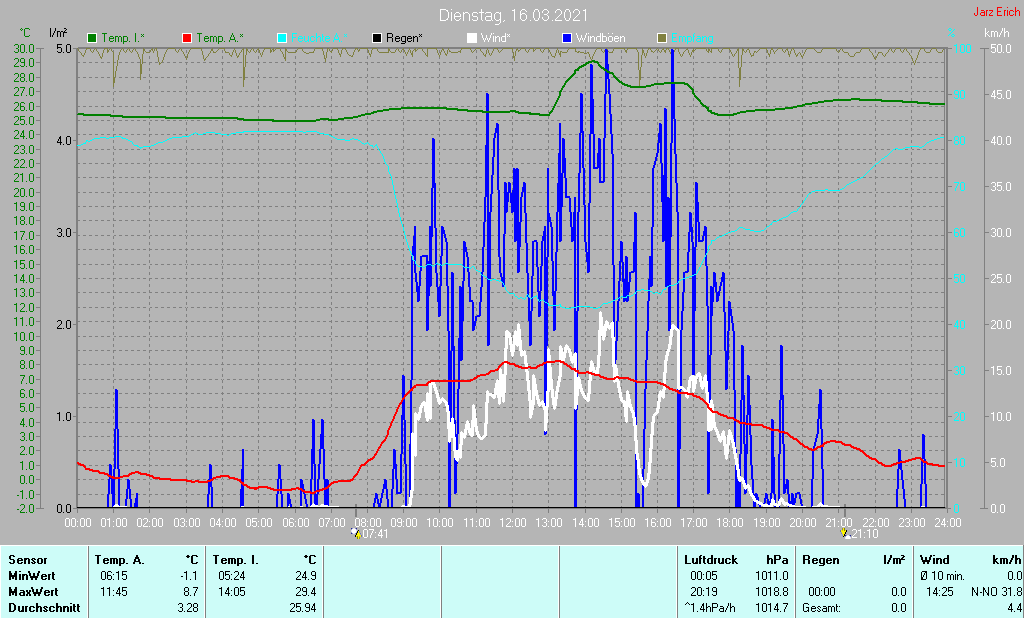Click the blue Windböen legend swatch
Image resolution: width=1024 pixels, height=618 pixels.
[x=566, y=38]
